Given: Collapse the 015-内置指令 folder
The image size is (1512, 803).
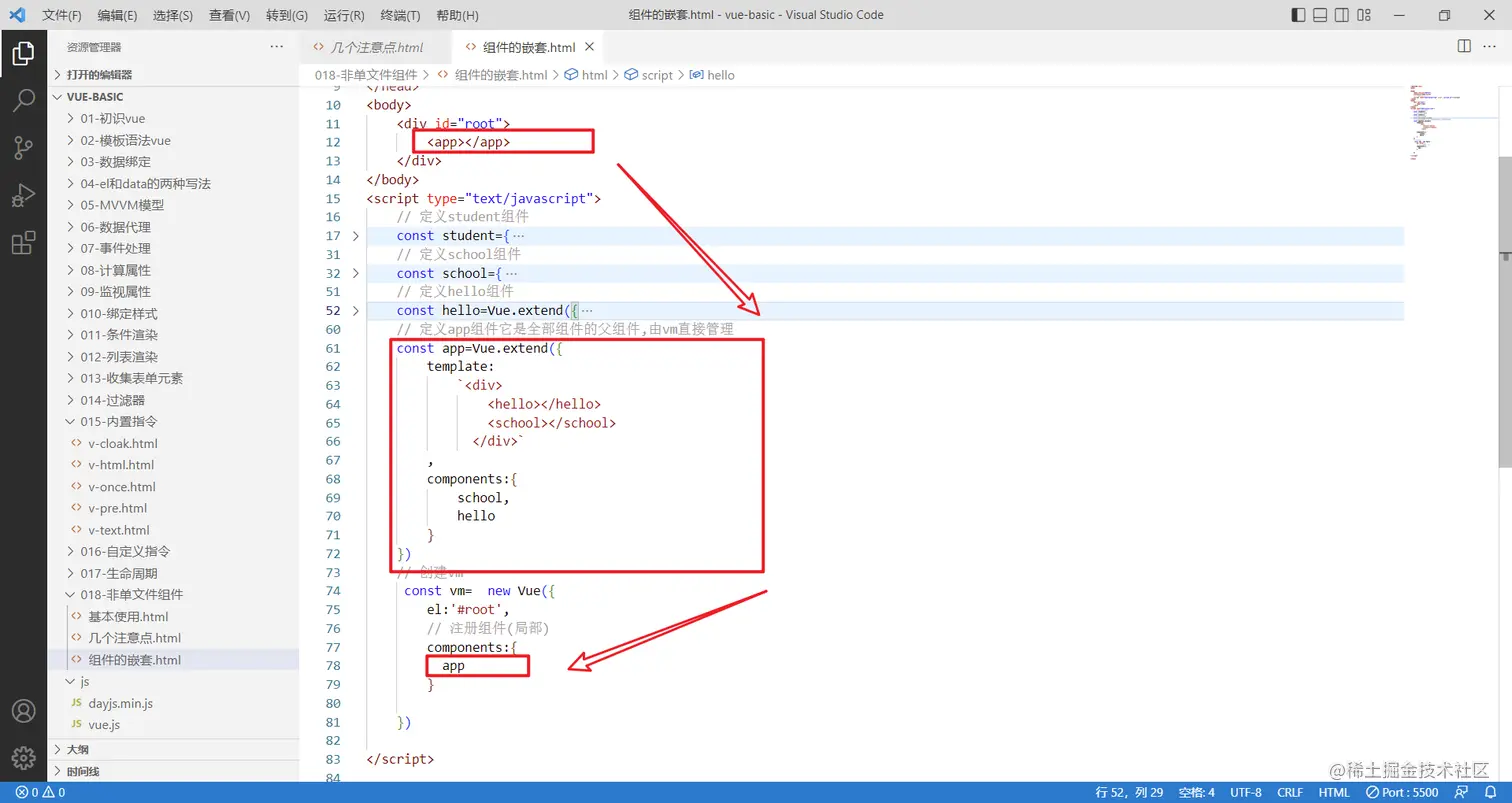Looking at the screenshot, I should point(173,422).
